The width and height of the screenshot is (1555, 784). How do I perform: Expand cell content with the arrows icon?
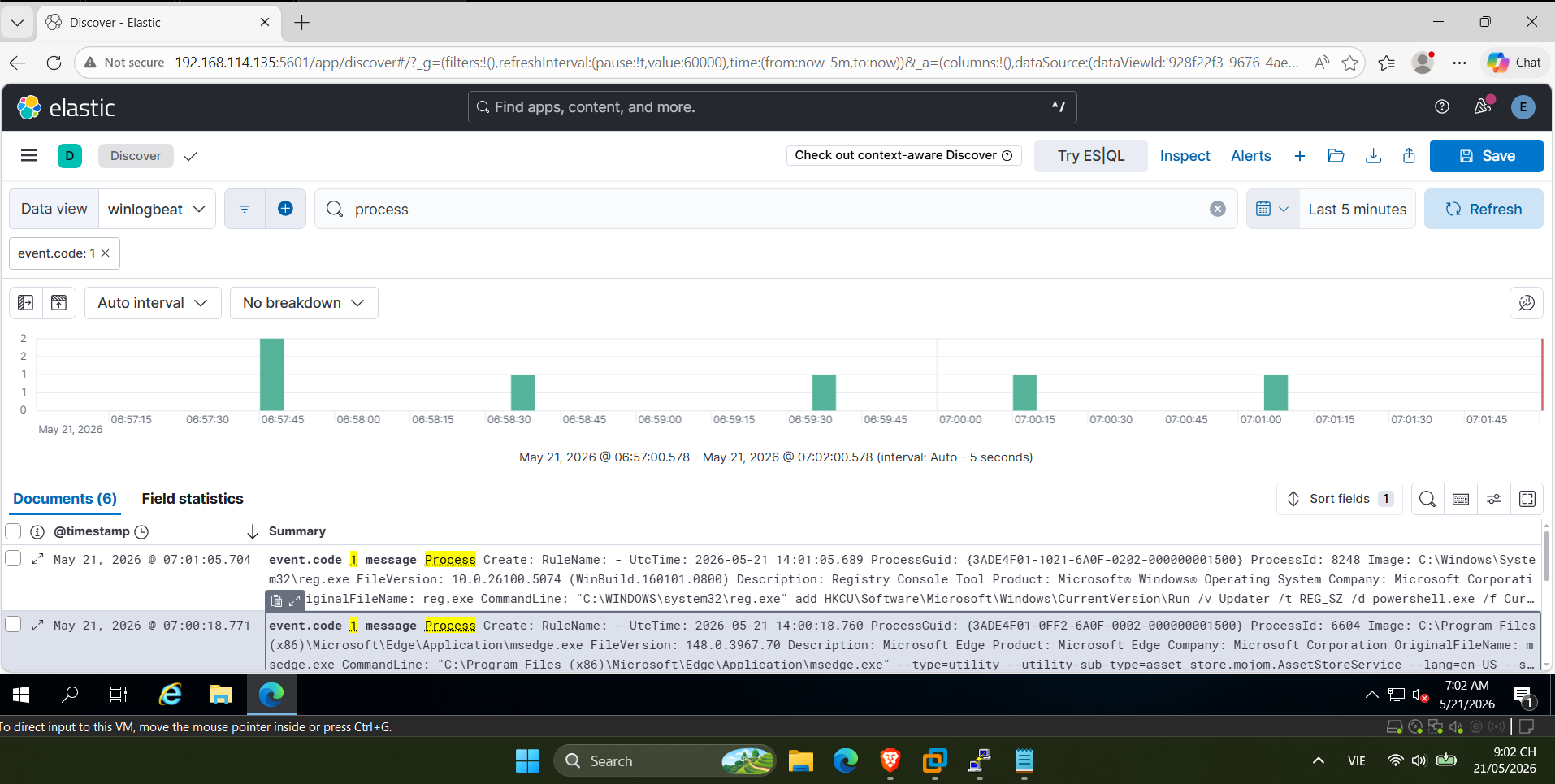294,601
